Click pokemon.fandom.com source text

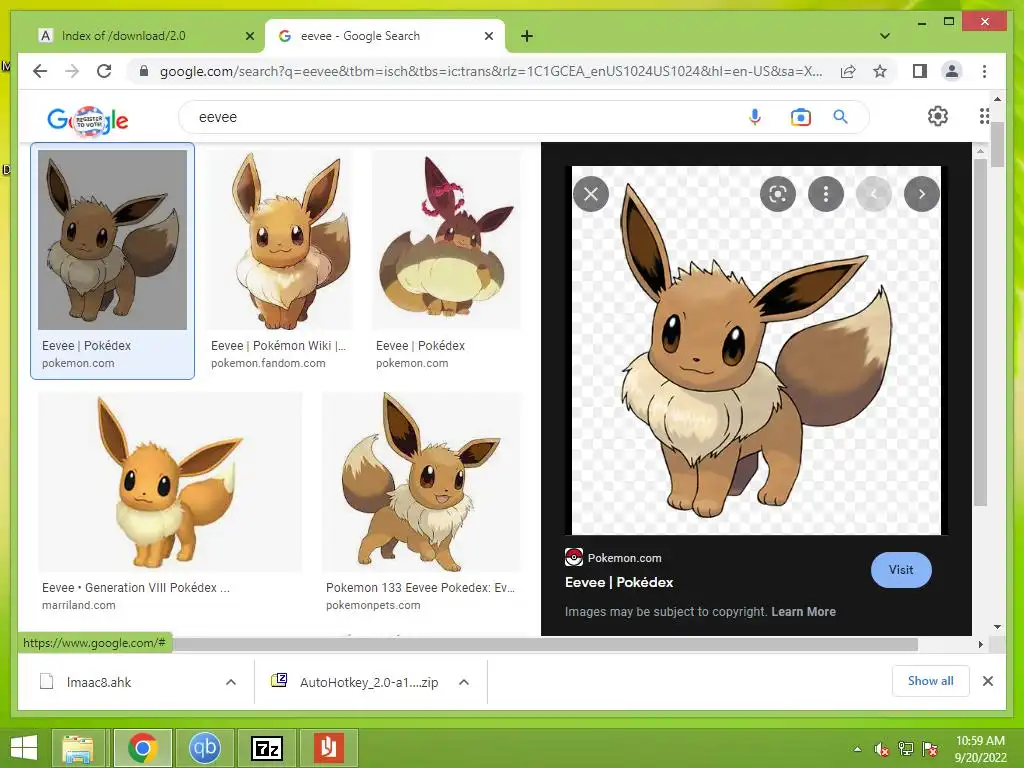[268, 363]
